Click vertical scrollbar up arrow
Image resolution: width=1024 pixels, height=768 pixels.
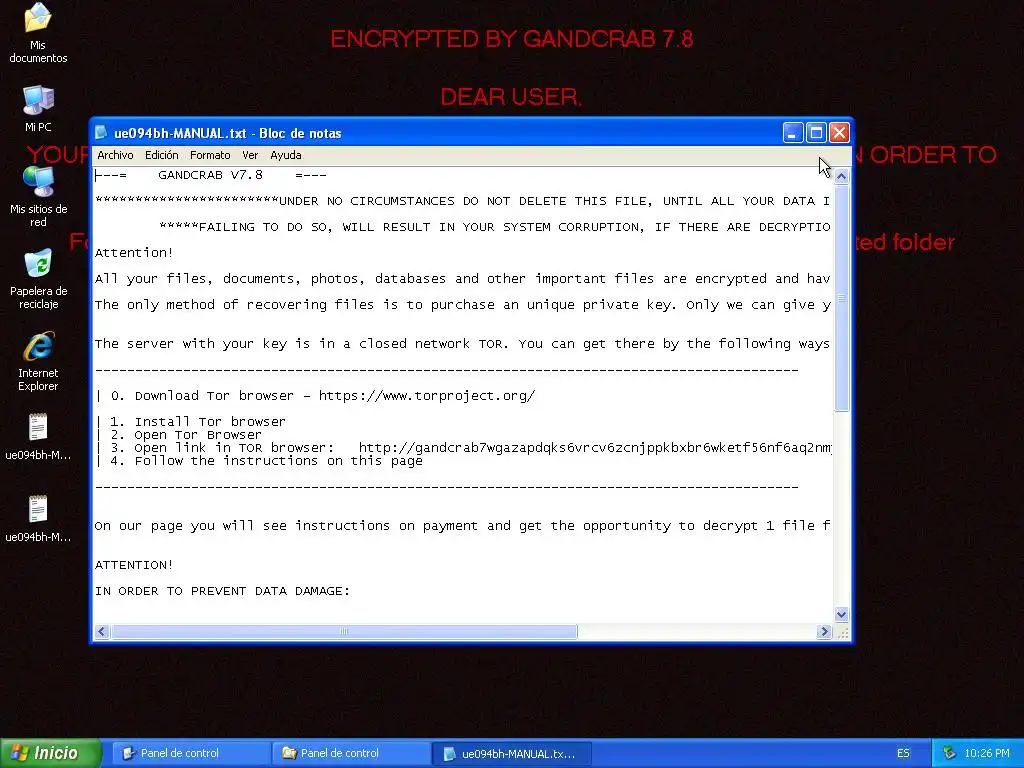click(841, 176)
